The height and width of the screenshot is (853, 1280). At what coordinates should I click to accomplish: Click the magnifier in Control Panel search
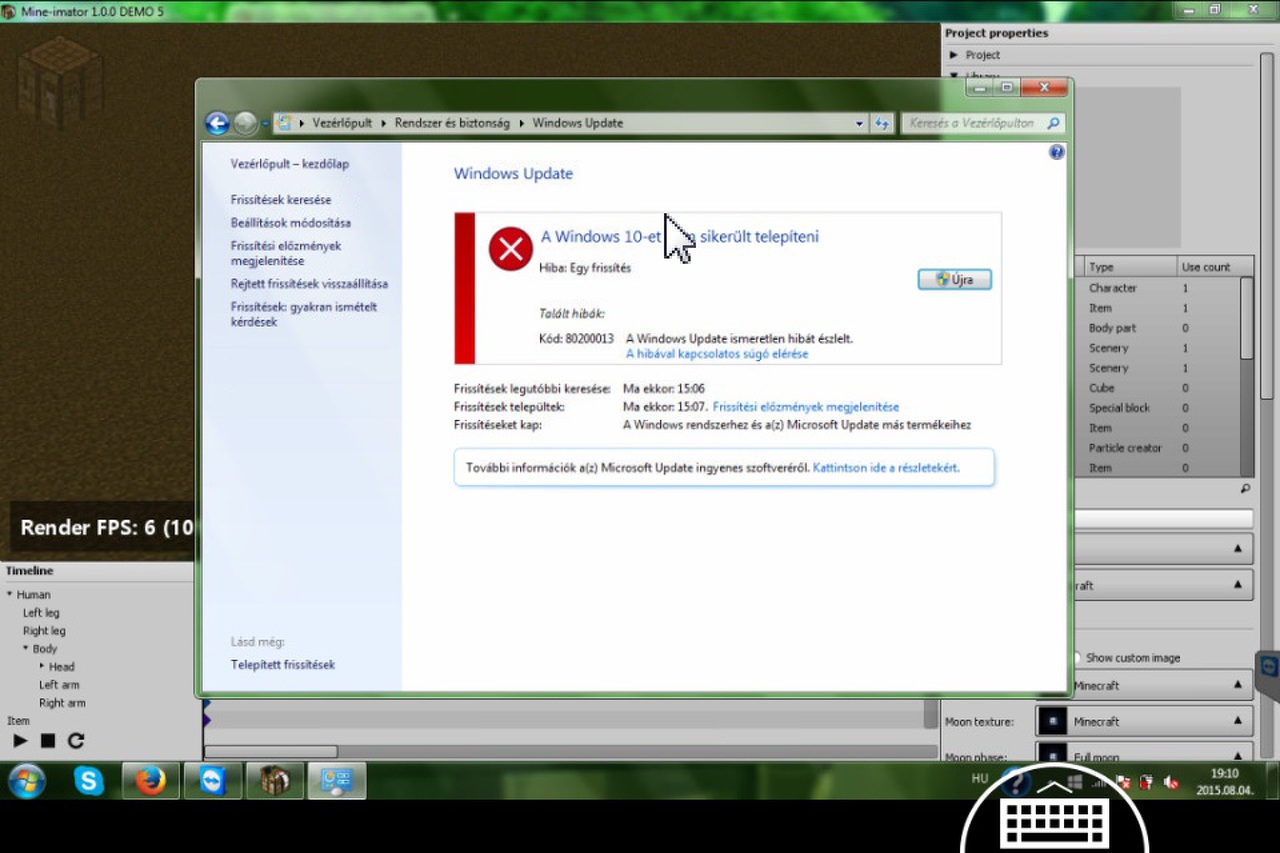tap(1053, 123)
